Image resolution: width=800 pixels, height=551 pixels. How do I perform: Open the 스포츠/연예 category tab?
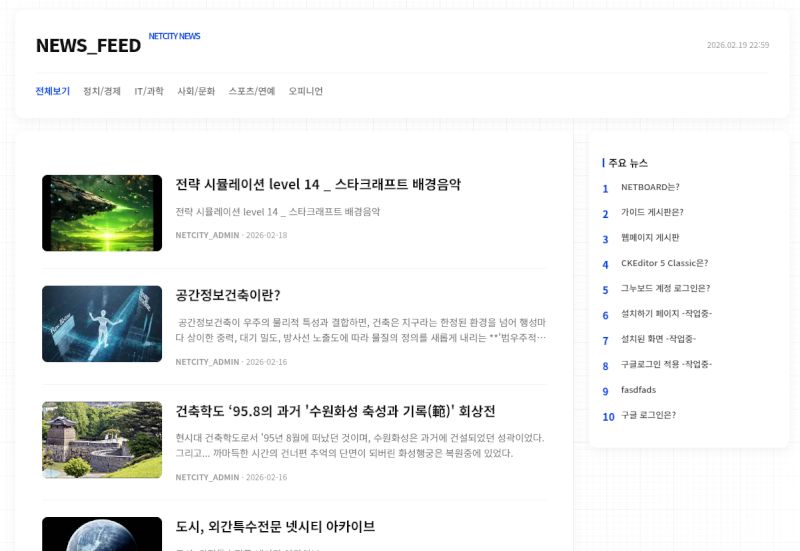[251, 91]
